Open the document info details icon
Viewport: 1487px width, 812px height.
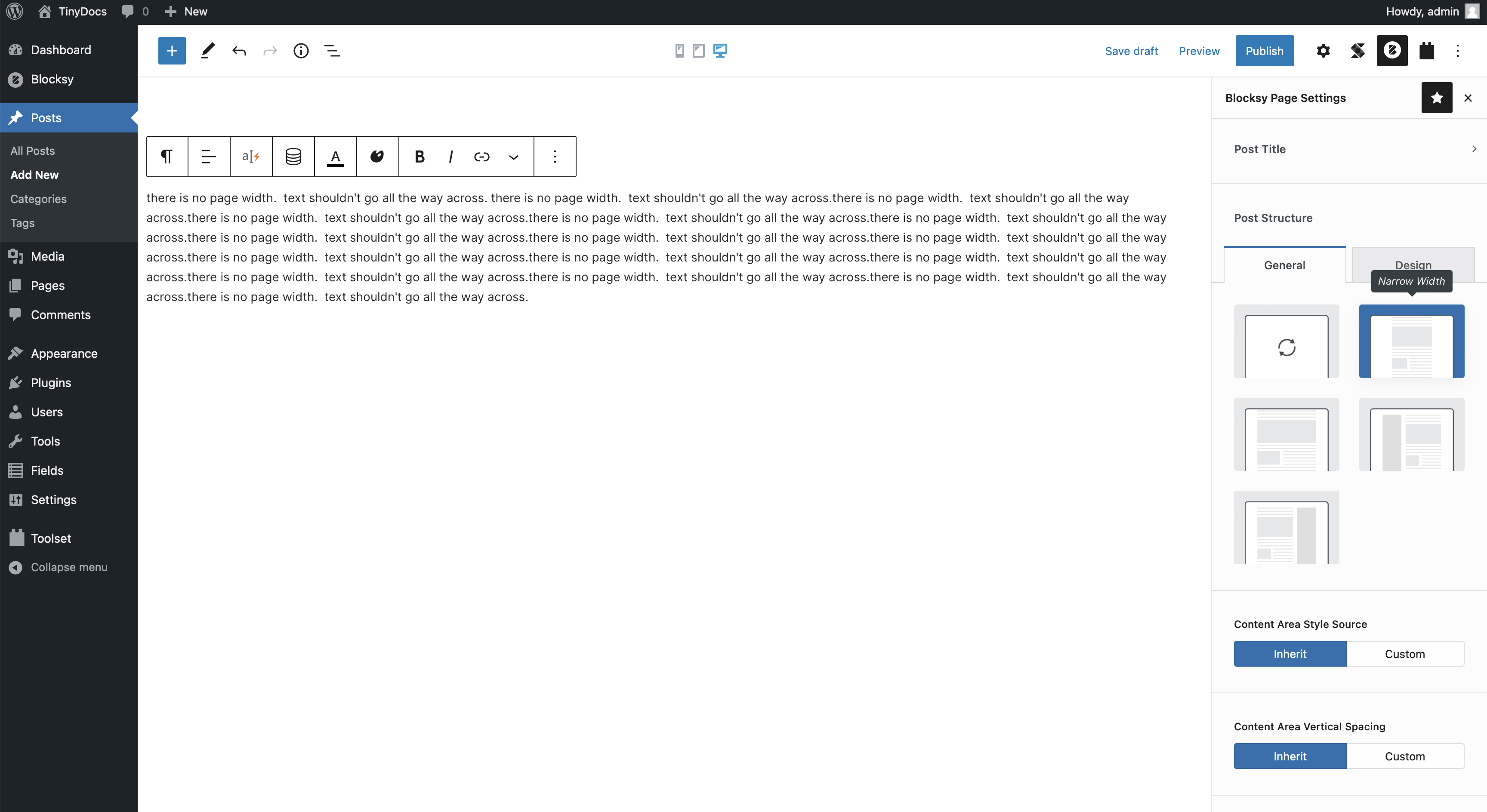(301, 51)
